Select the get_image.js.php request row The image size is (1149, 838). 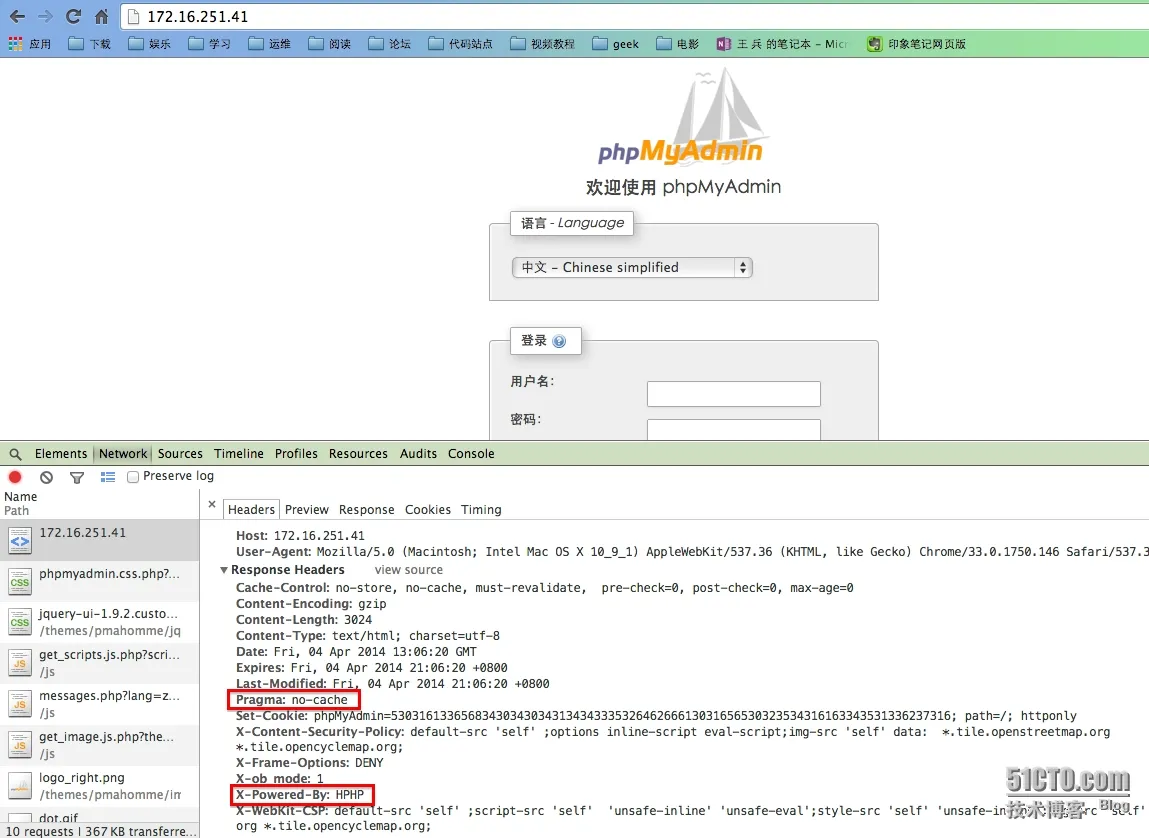click(x=100, y=745)
